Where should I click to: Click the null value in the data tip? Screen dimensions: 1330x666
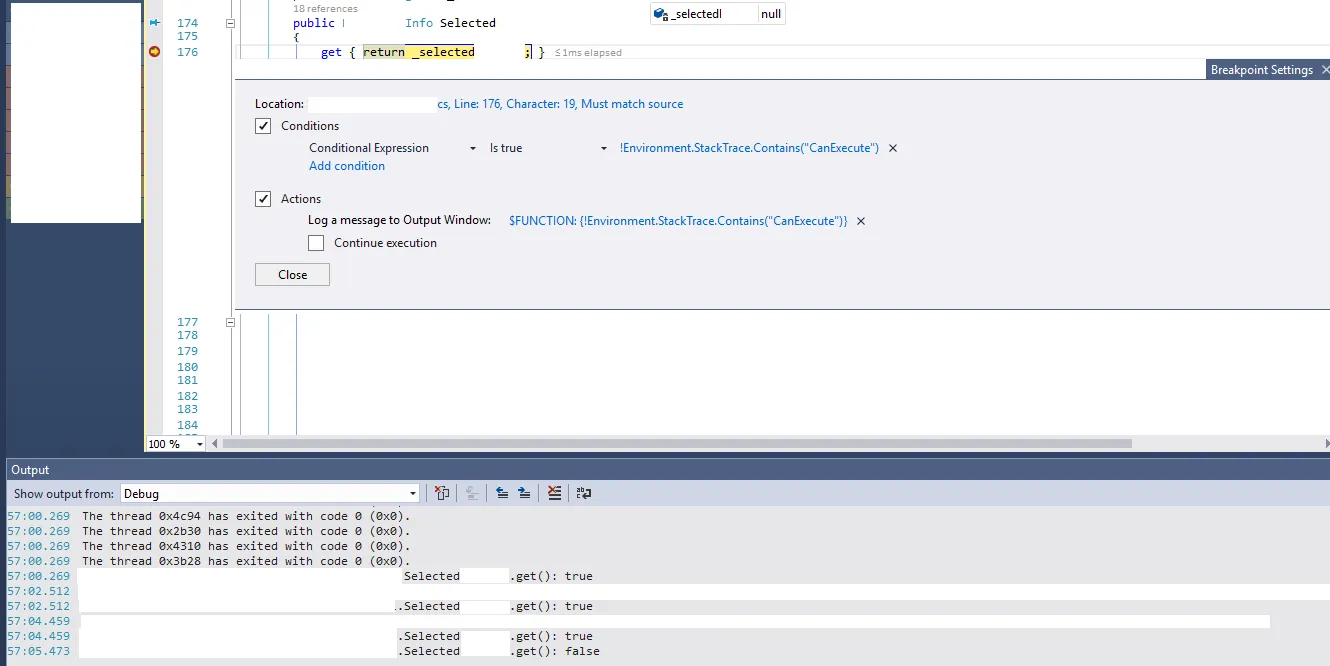[x=771, y=14]
